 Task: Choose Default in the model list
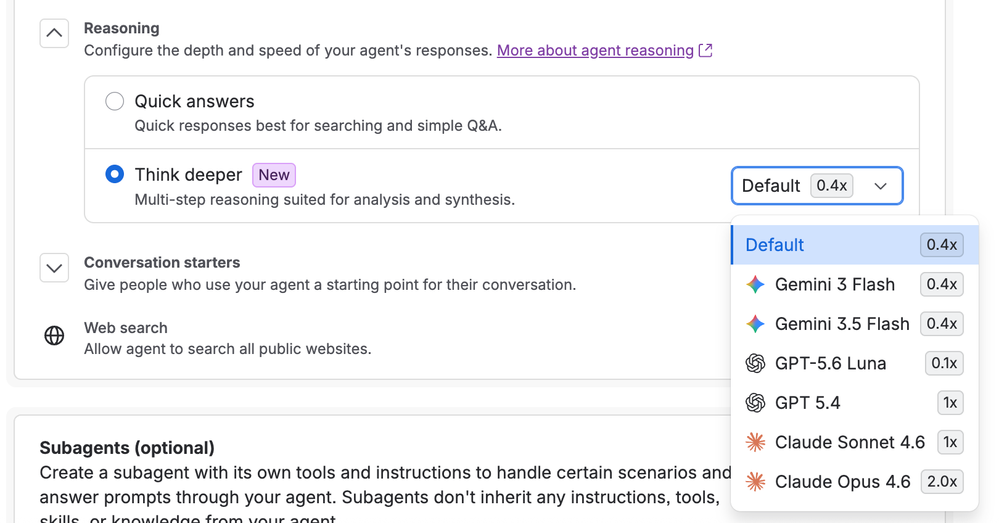point(854,245)
